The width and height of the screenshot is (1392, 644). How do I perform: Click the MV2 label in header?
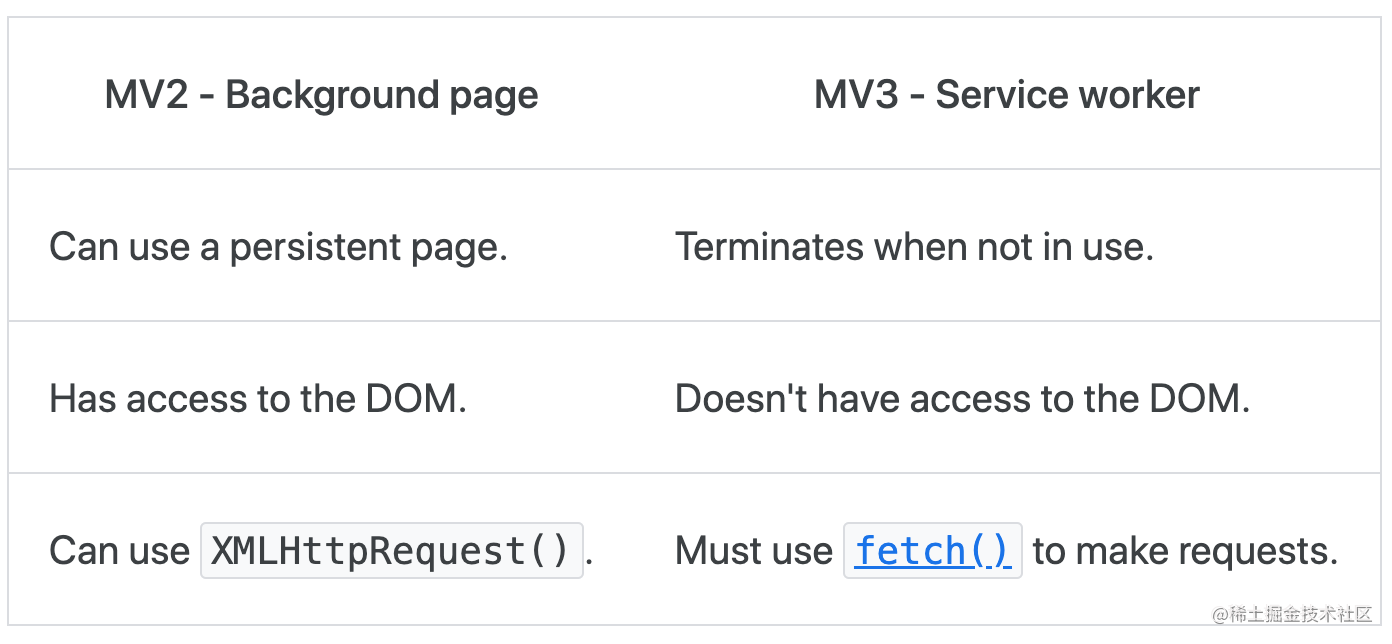coord(146,95)
